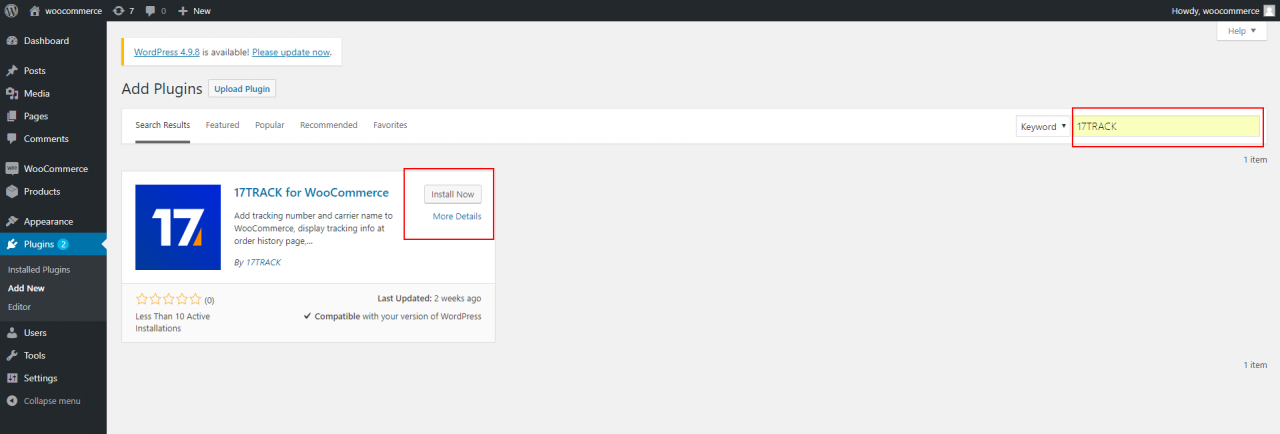The image size is (1280, 434).
Task: Open the comments bubble in admin bar
Action: [x=155, y=10]
